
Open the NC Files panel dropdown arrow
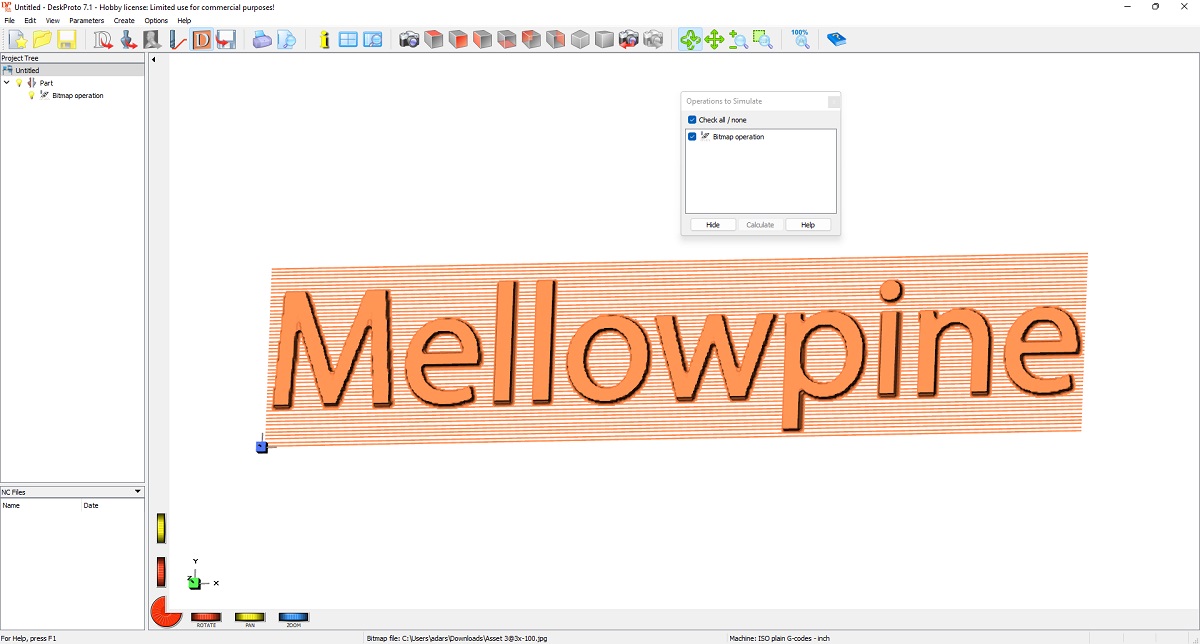click(x=138, y=492)
